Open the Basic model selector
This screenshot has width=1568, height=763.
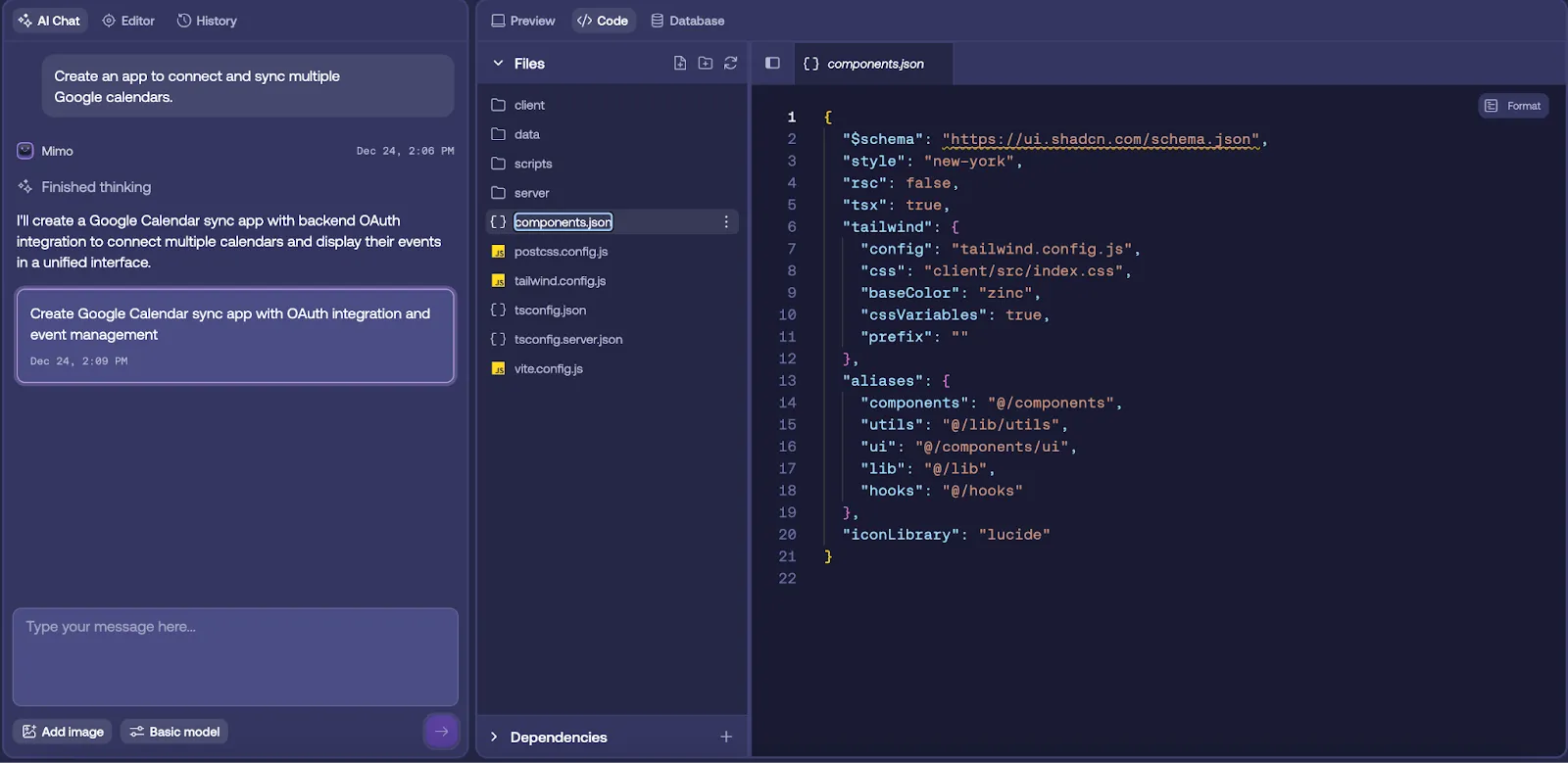click(x=174, y=732)
